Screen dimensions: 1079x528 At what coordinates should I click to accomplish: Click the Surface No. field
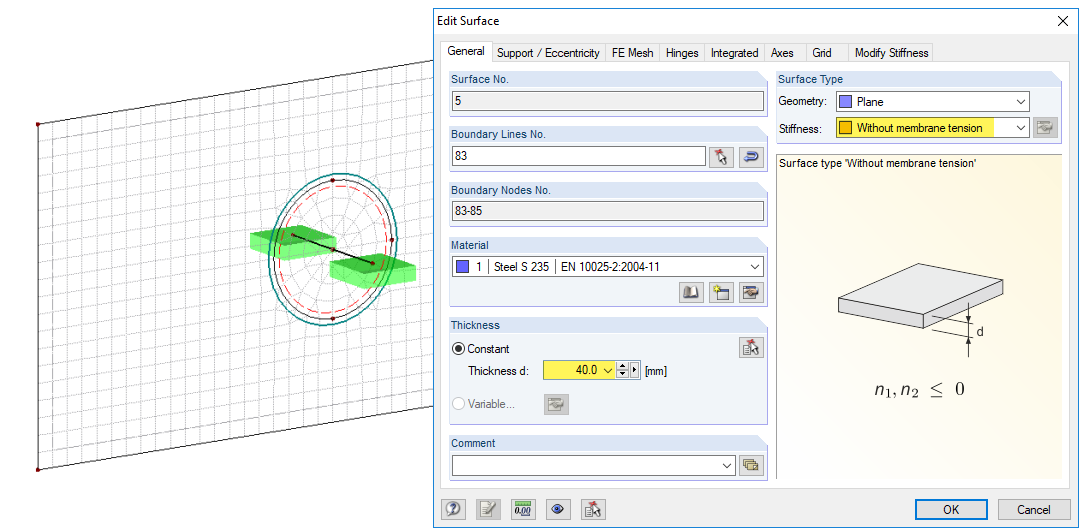pyautogui.click(x=608, y=101)
